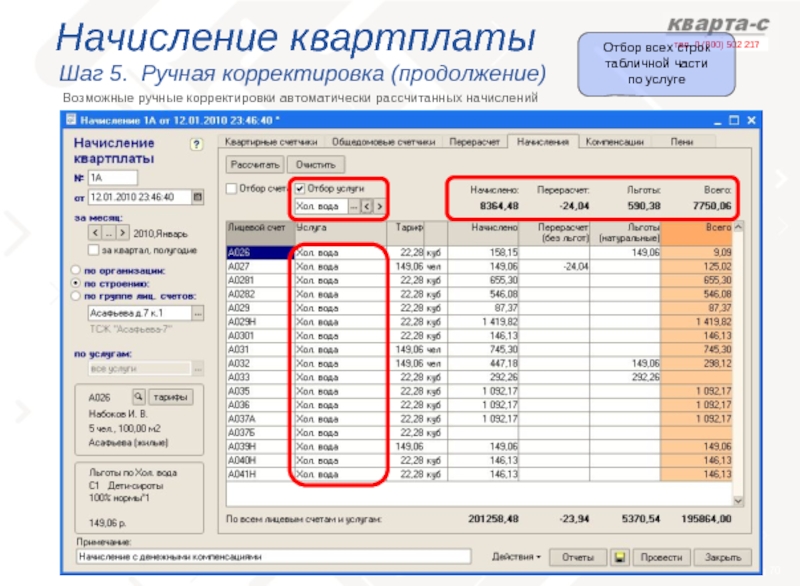Click the Услуга column header
800x586 pixels.
[340, 234]
